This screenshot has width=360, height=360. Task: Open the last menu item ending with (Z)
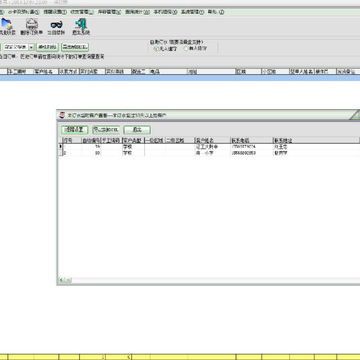pos(216,12)
